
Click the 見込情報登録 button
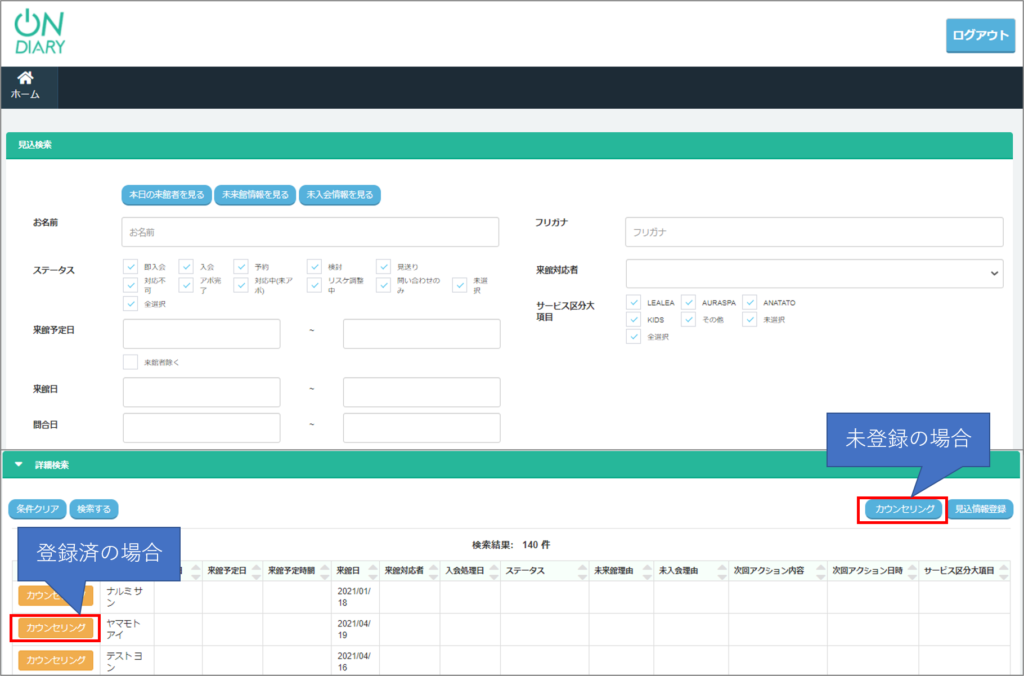[x=980, y=509]
